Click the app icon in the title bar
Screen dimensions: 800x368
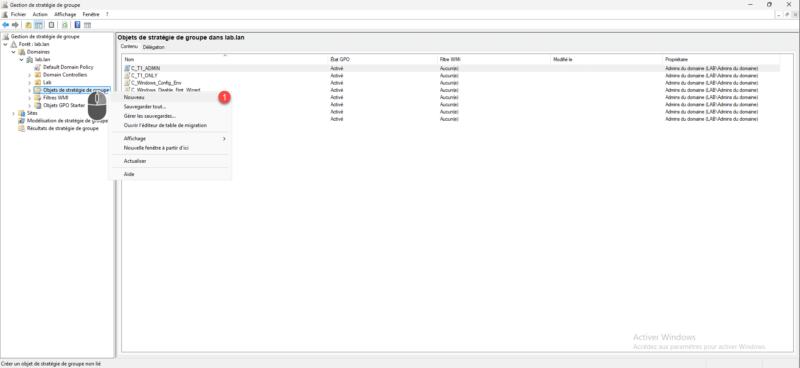(x=5, y=5)
